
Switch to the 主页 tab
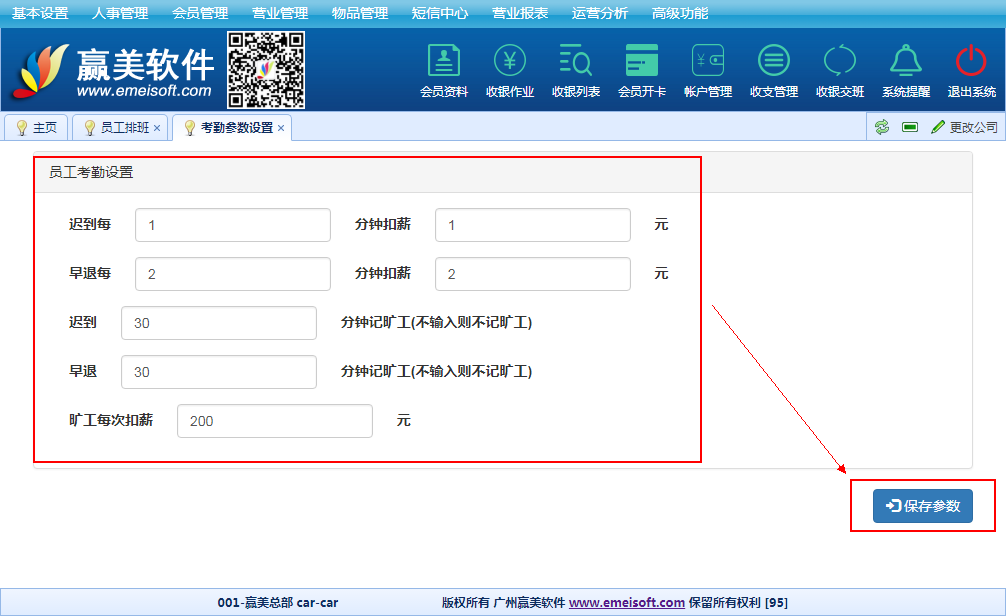pyautogui.click(x=36, y=128)
